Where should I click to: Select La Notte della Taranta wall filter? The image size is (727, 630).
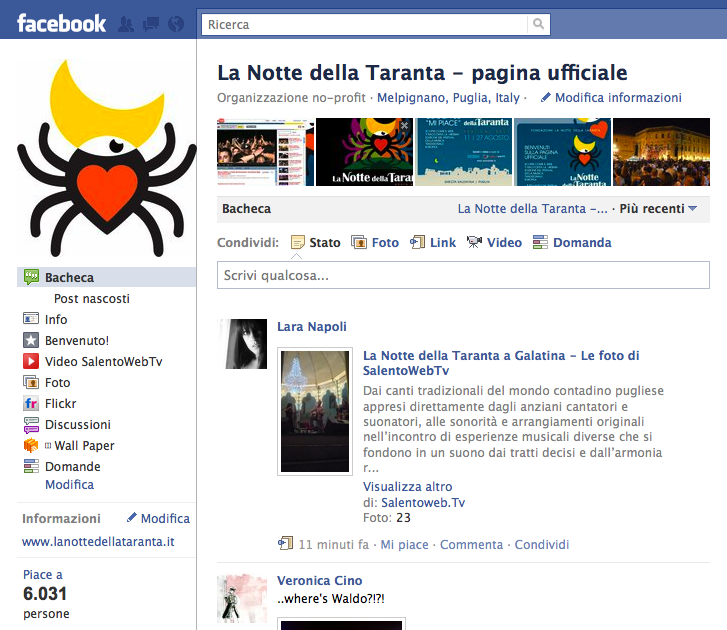point(532,209)
